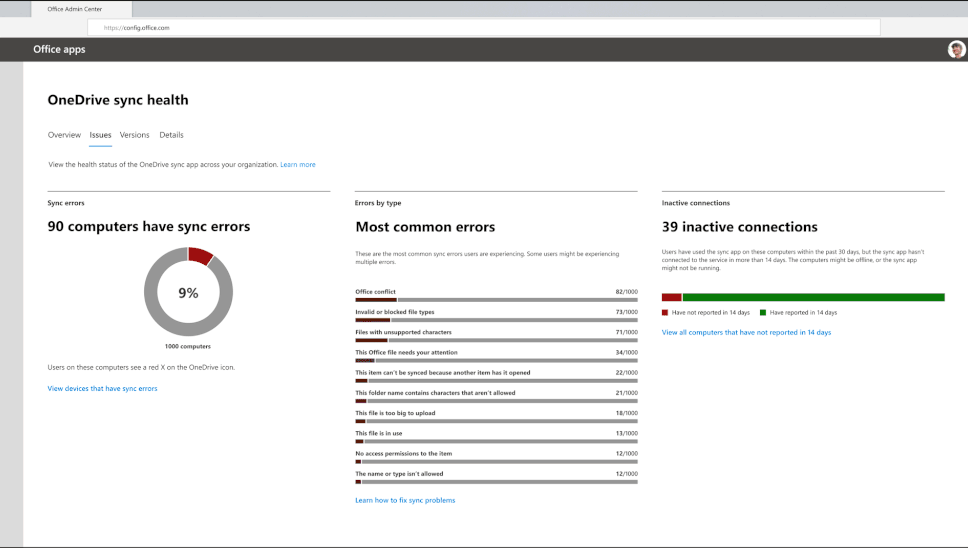Open the Learn more link
This screenshot has height=548, width=968.
pyautogui.click(x=297, y=164)
